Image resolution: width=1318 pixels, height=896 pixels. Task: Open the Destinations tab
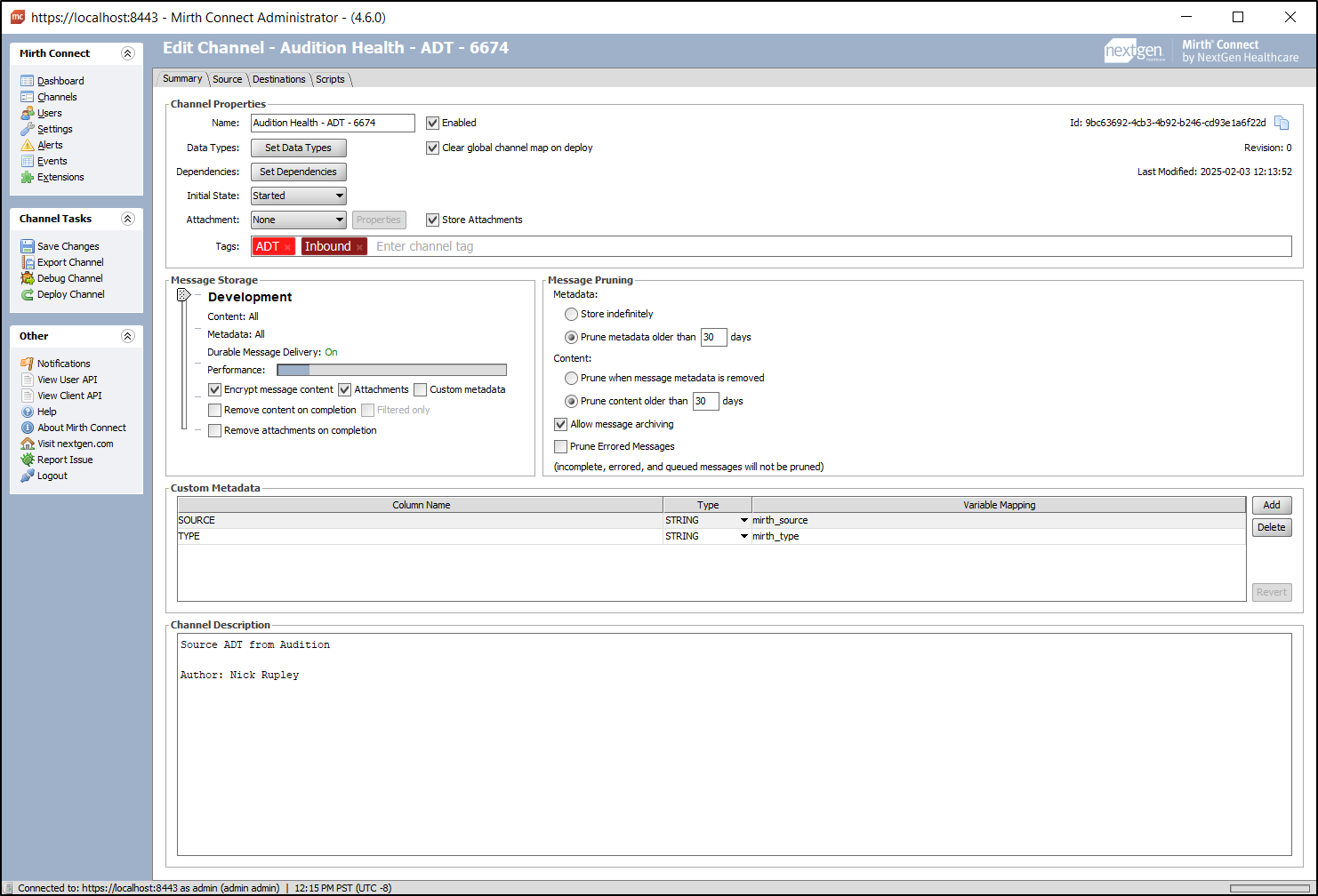pos(279,79)
